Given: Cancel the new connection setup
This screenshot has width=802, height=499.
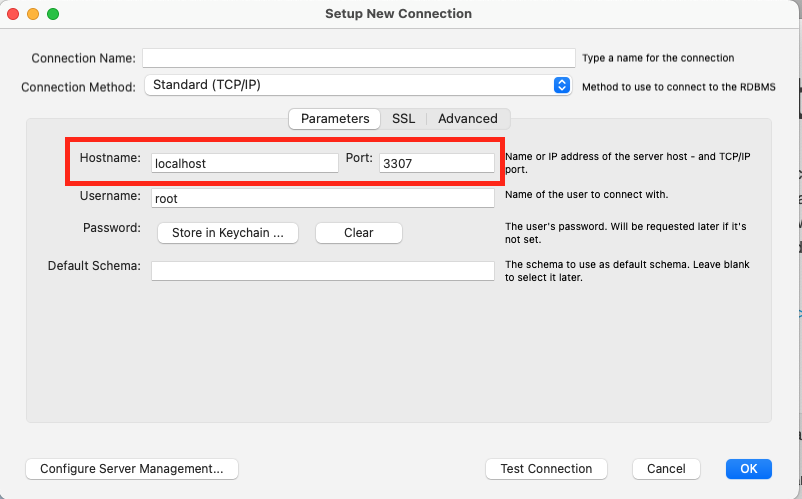Looking at the screenshot, I should (666, 469).
